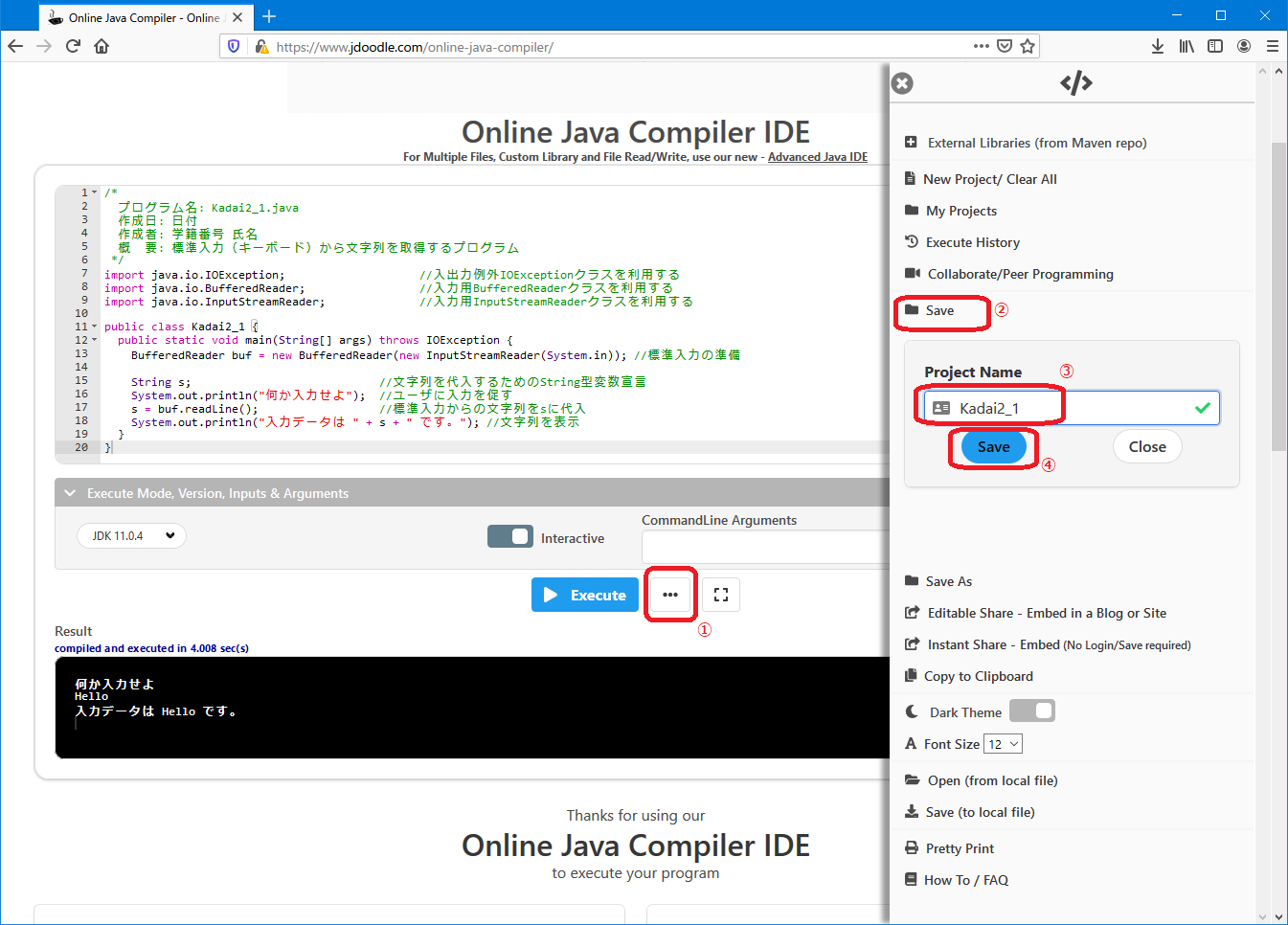
Task: Open the Firefox hamburger menu
Action: (1273, 46)
